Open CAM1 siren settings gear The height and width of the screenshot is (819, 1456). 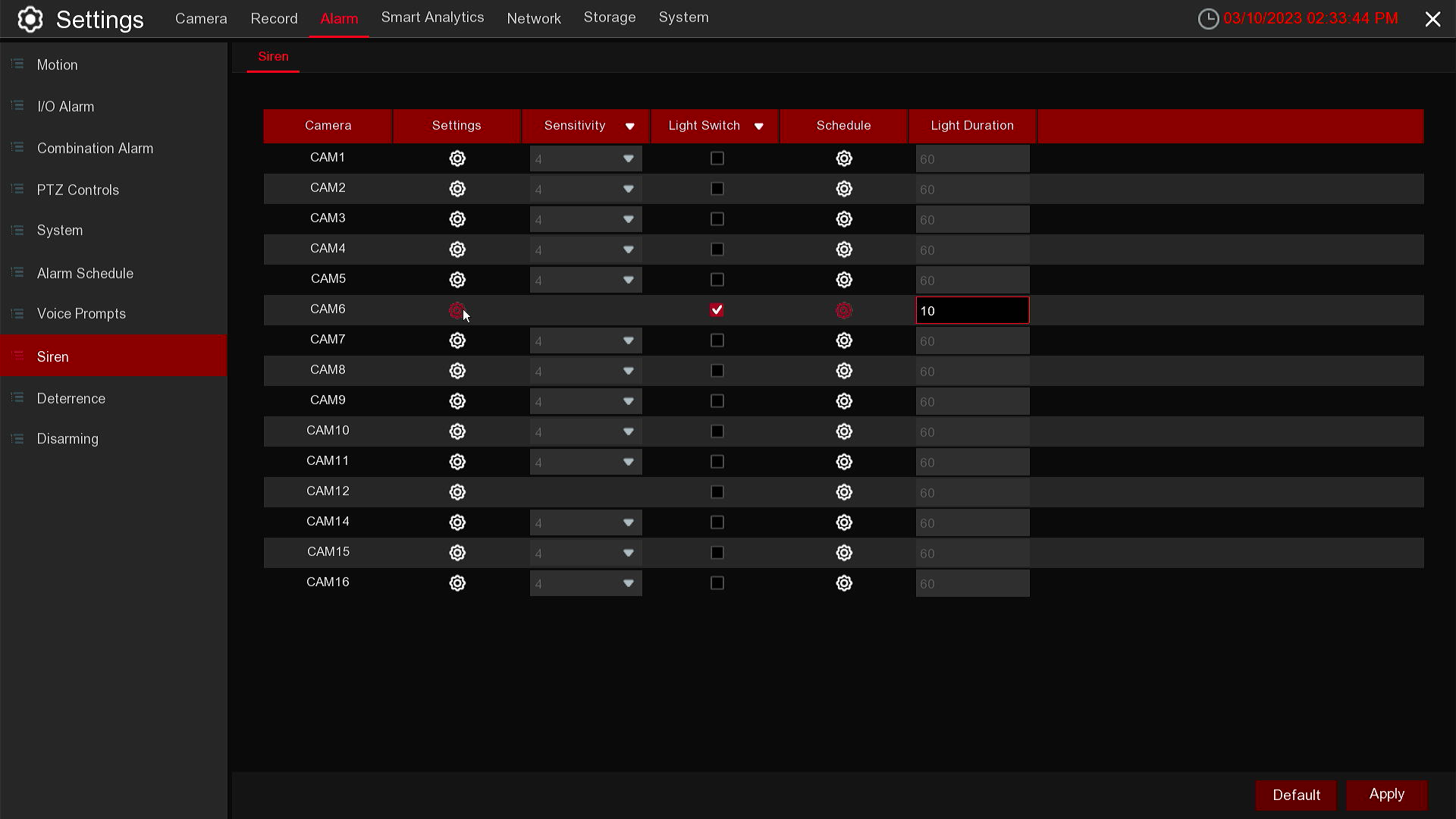pos(457,158)
